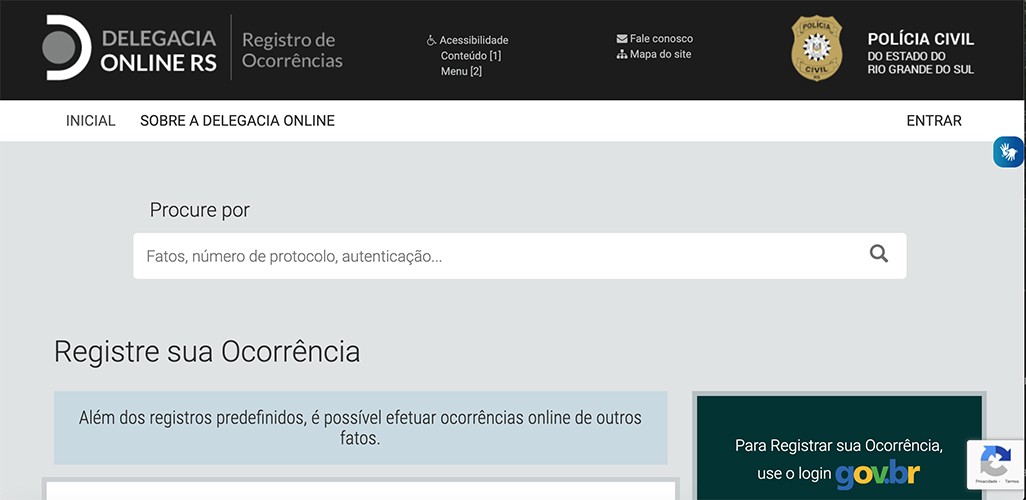The image size is (1026, 500).
Task: Click ENTRAR to log in
Action: pos(933,121)
